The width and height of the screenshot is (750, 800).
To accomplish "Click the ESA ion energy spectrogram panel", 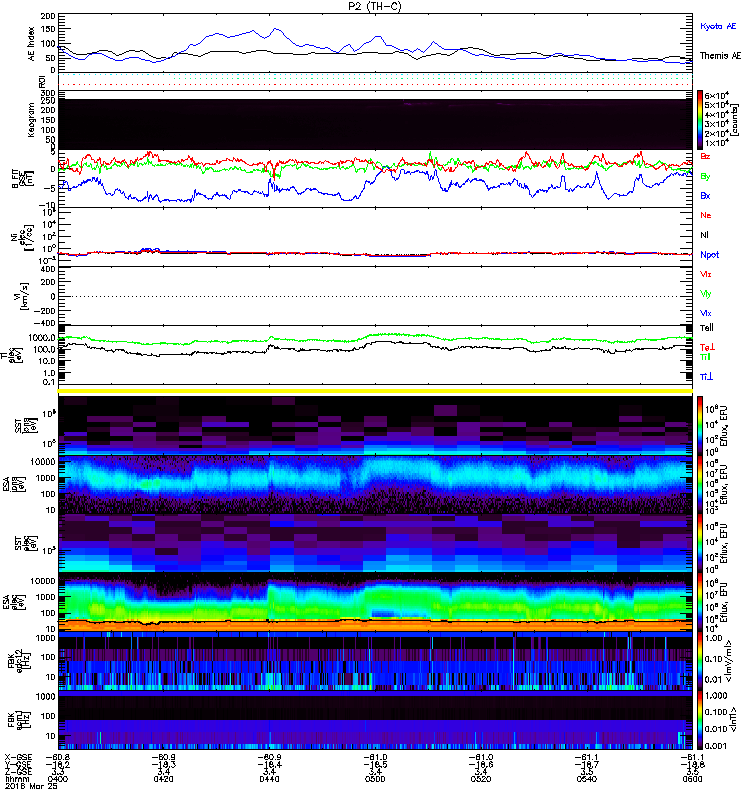I will tap(375, 485).
